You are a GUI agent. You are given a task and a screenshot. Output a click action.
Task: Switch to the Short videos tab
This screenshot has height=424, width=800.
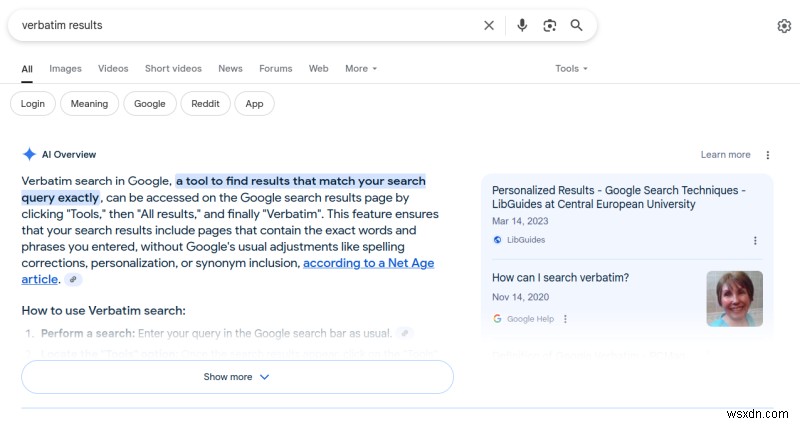tap(173, 68)
